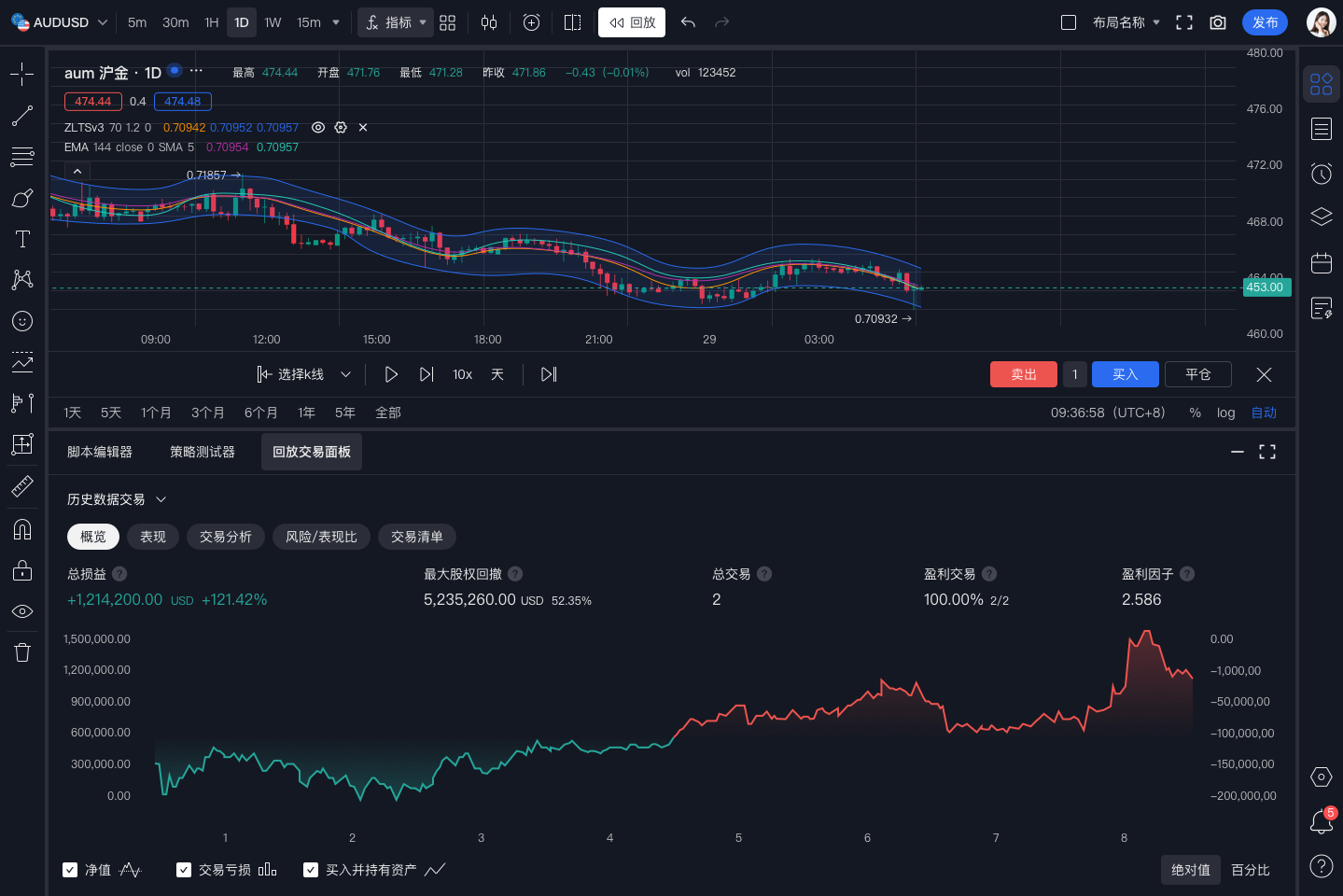Image resolution: width=1343 pixels, height=896 pixels.
Task: Toggle magnet mode in left toolbar
Action: point(22,529)
